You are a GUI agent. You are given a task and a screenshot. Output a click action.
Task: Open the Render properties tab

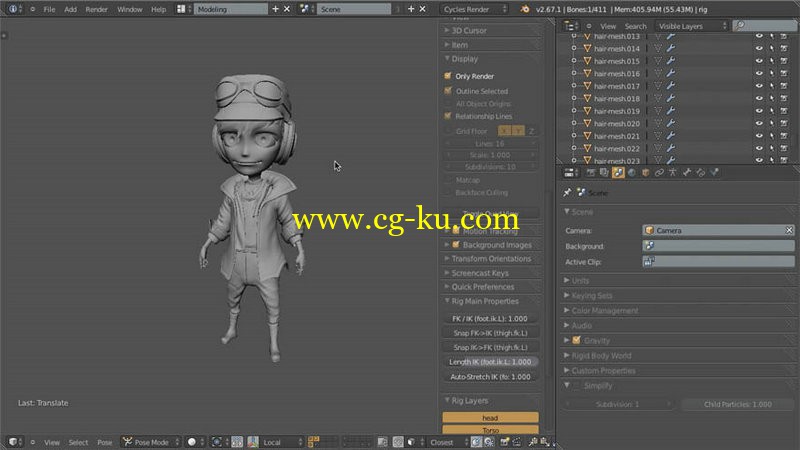click(x=590, y=173)
